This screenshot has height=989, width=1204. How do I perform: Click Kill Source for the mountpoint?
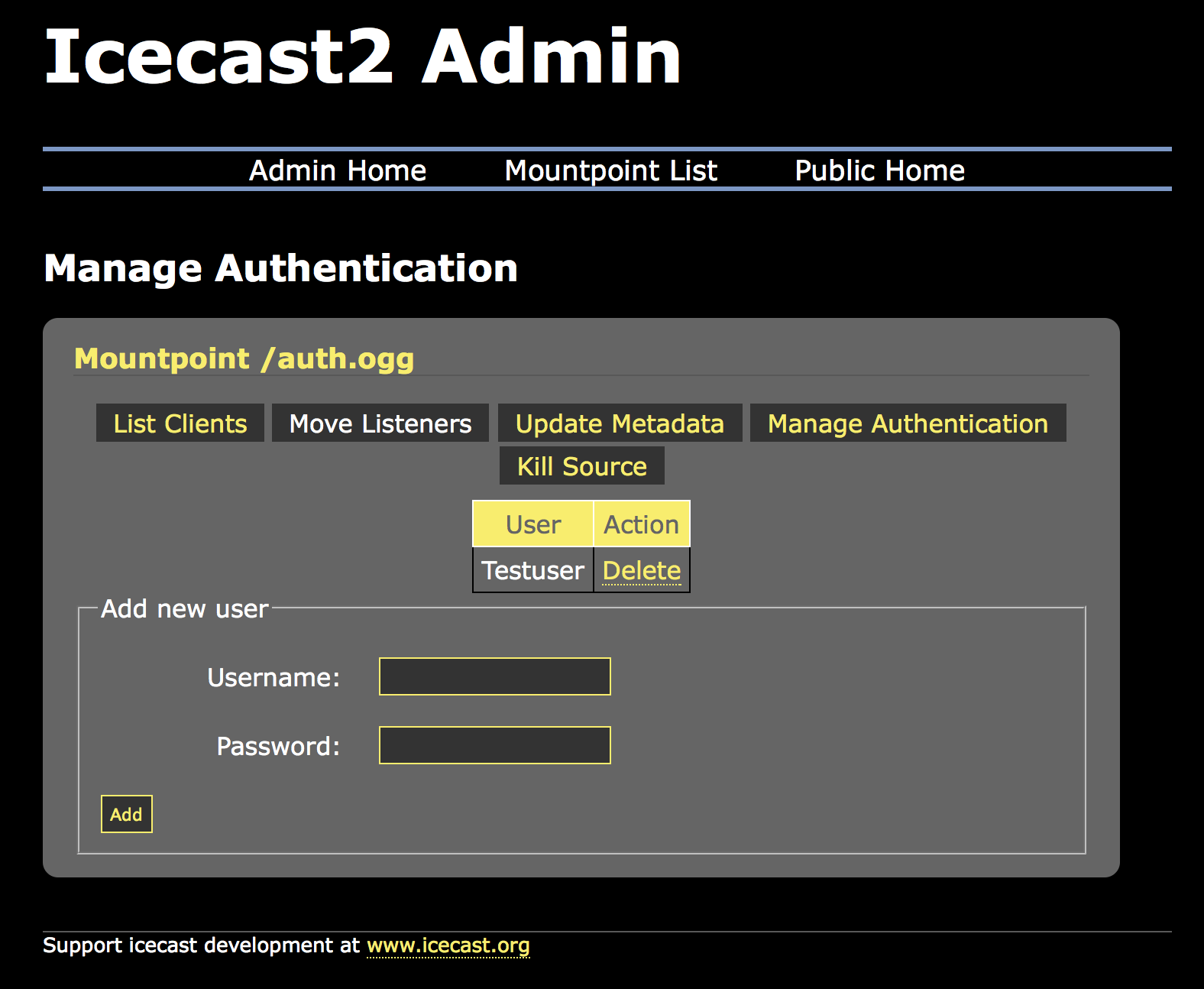[581, 466]
